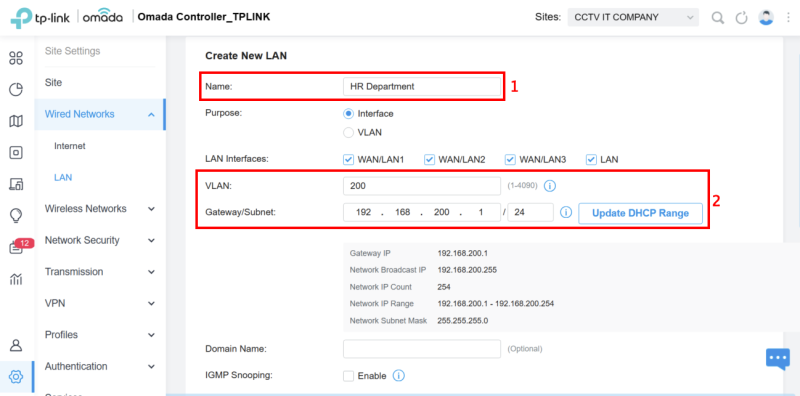The width and height of the screenshot is (800, 396).
Task: Click the Name field with HR Department
Action: coord(422,87)
